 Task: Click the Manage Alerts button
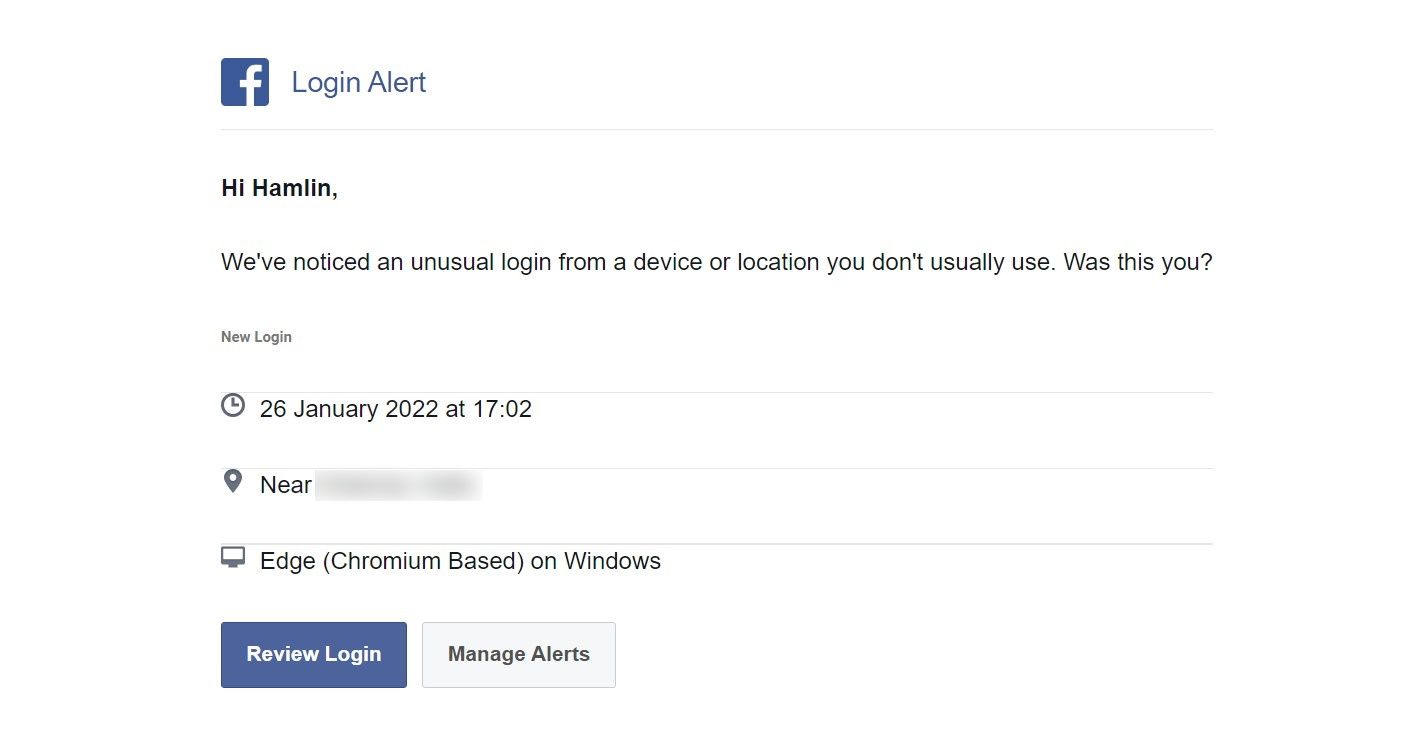coord(518,654)
